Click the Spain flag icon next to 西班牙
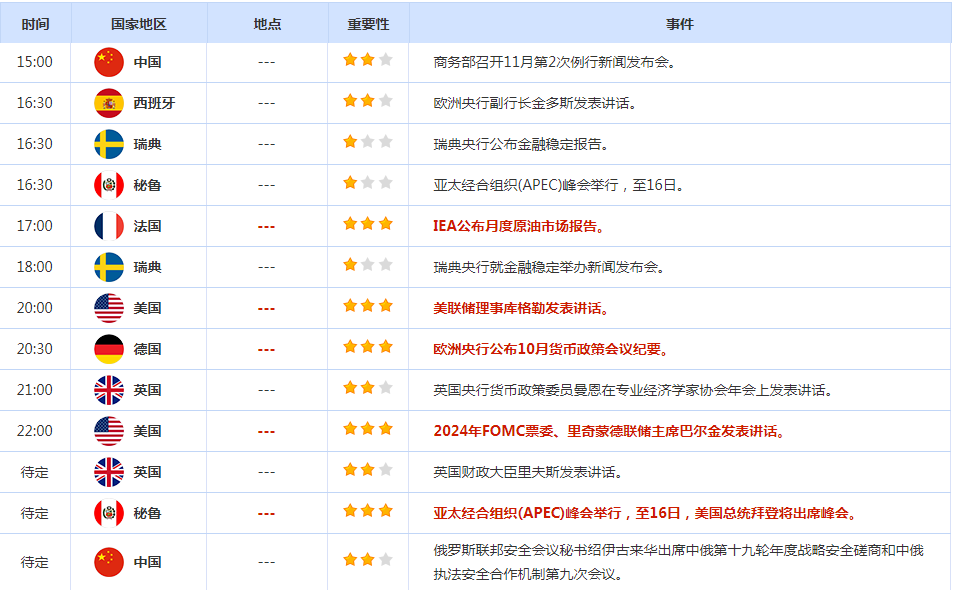 click(109, 103)
